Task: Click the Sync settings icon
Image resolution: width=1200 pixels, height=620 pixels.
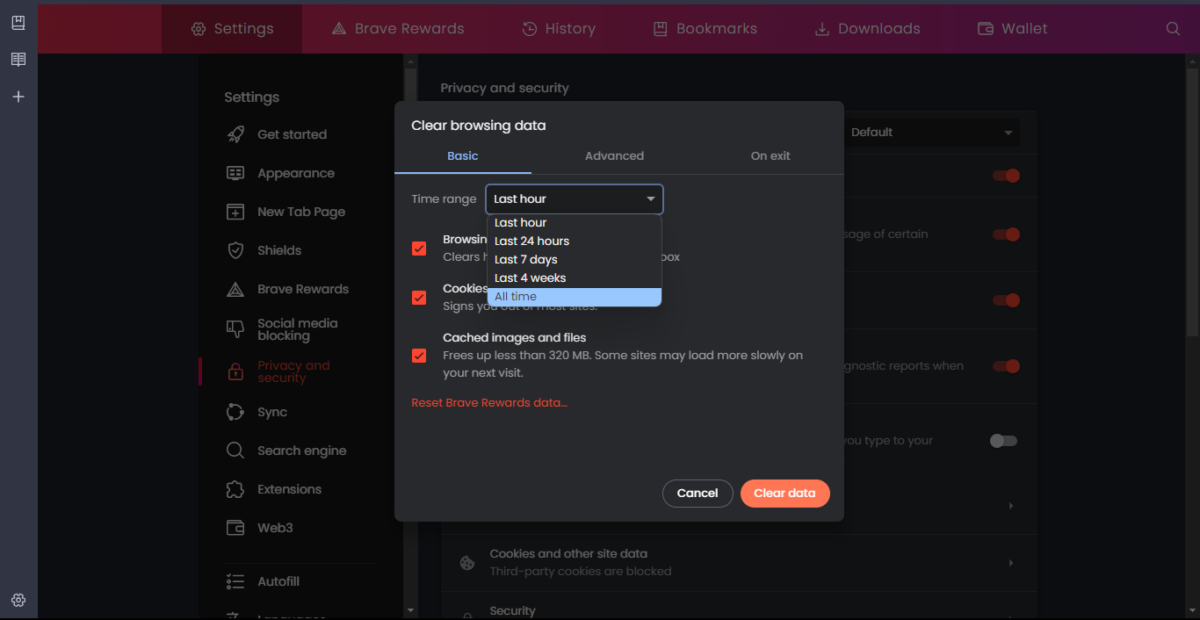Action: pos(233,411)
